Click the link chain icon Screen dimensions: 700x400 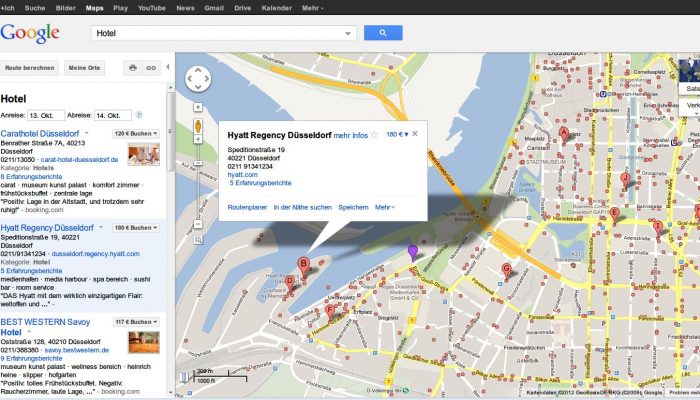tap(151, 68)
